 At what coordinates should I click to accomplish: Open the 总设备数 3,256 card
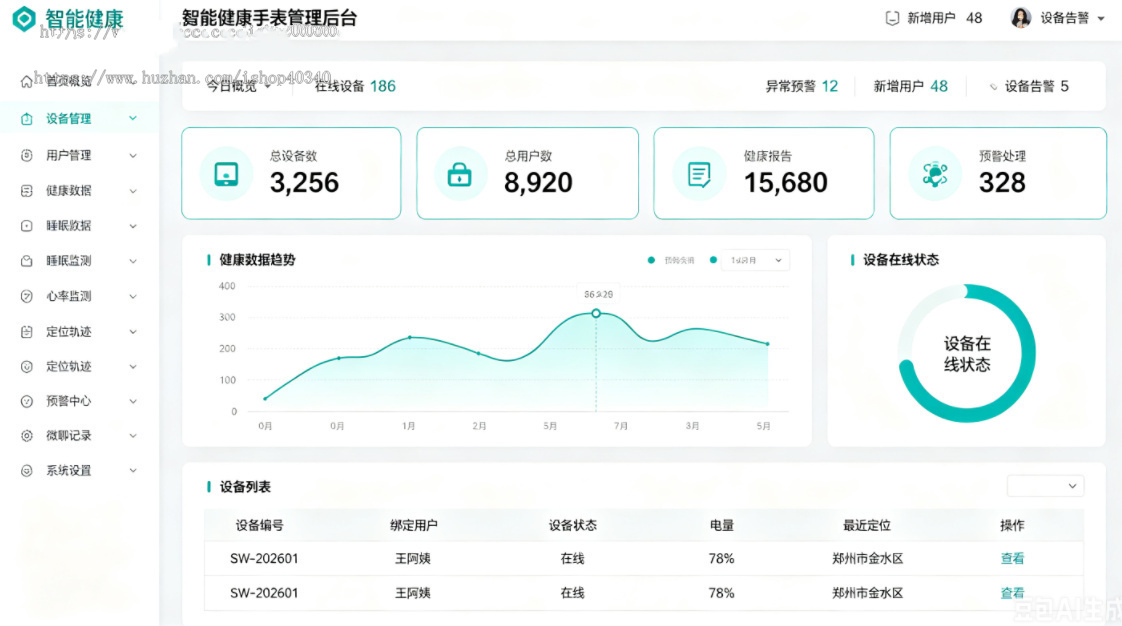[x=291, y=173]
